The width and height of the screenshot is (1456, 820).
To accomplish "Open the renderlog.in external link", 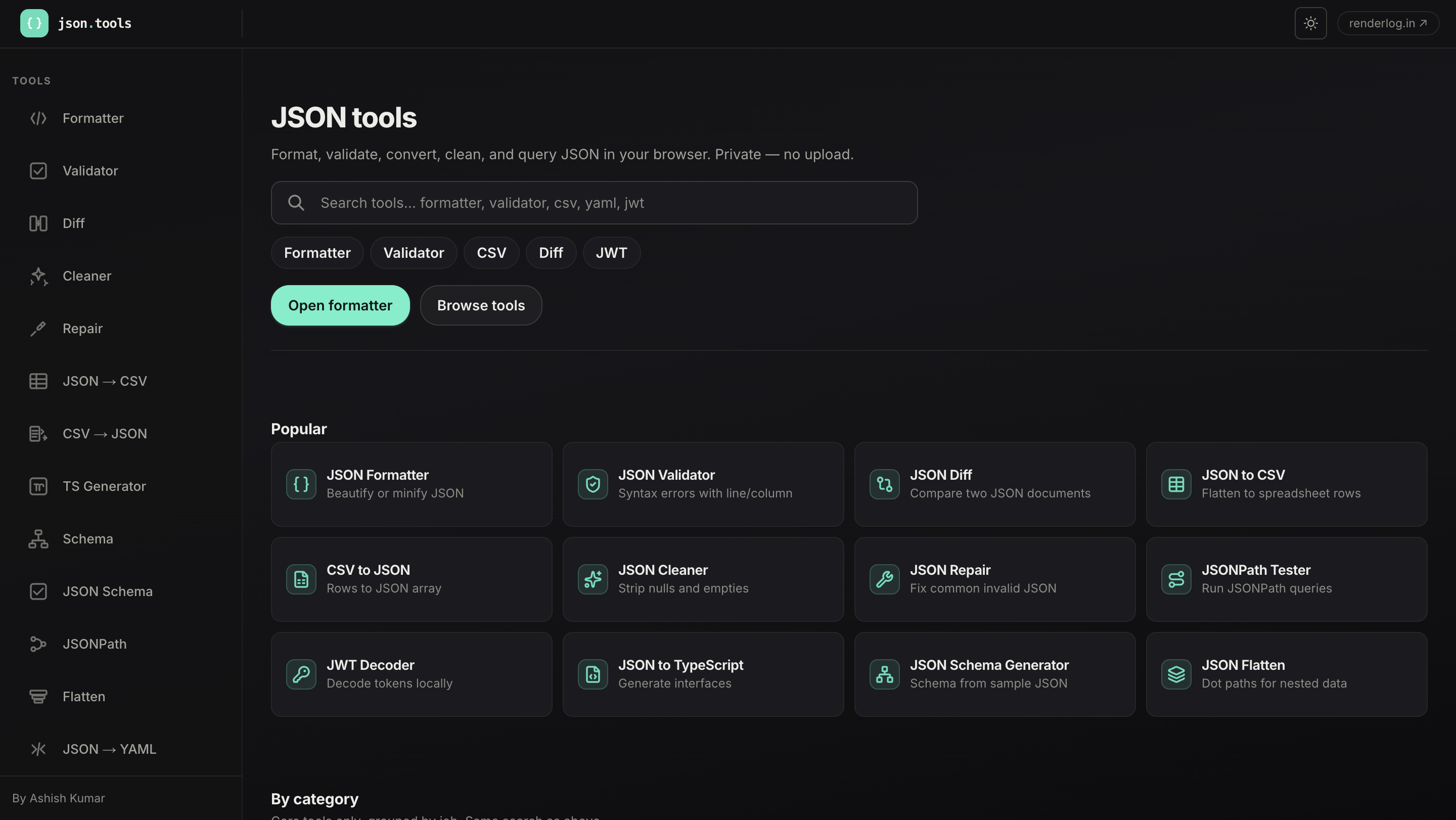I will [x=1388, y=23].
